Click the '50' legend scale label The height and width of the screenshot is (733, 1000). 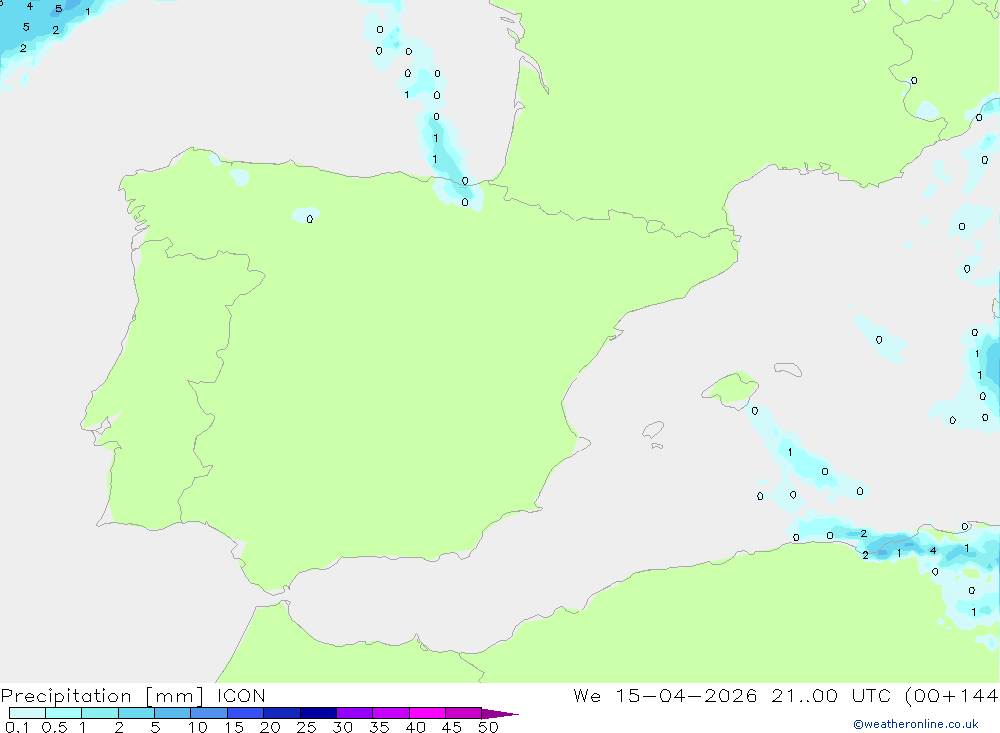click(489, 727)
